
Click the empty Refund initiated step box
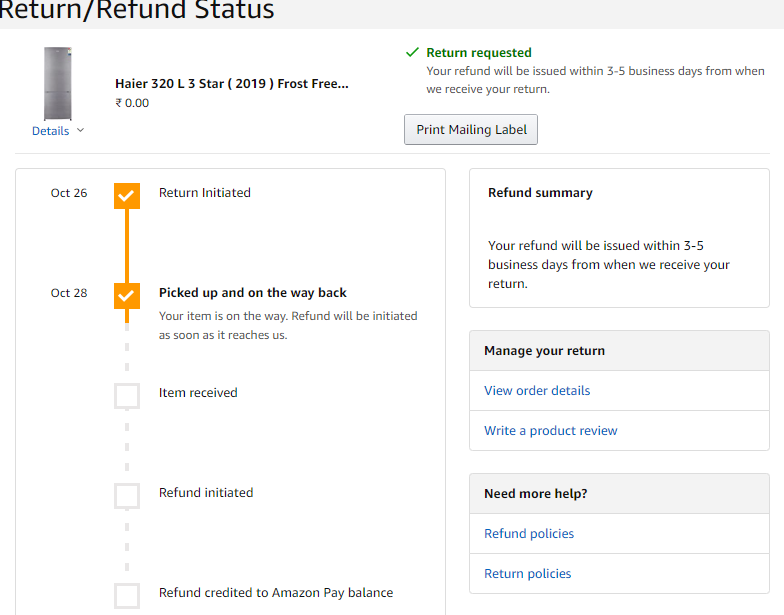click(127, 496)
